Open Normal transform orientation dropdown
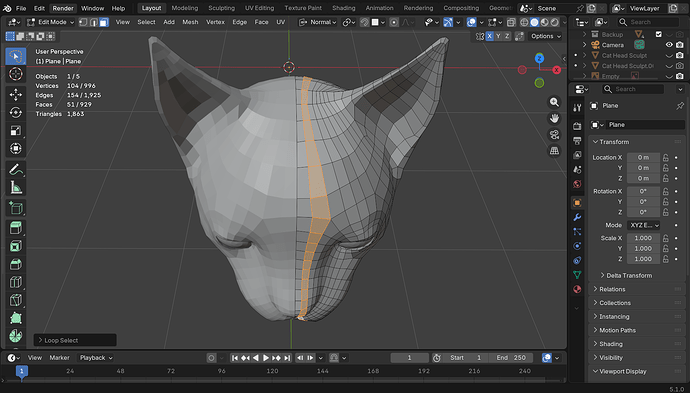This screenshot has width=690, height=393. pos(318,22)
